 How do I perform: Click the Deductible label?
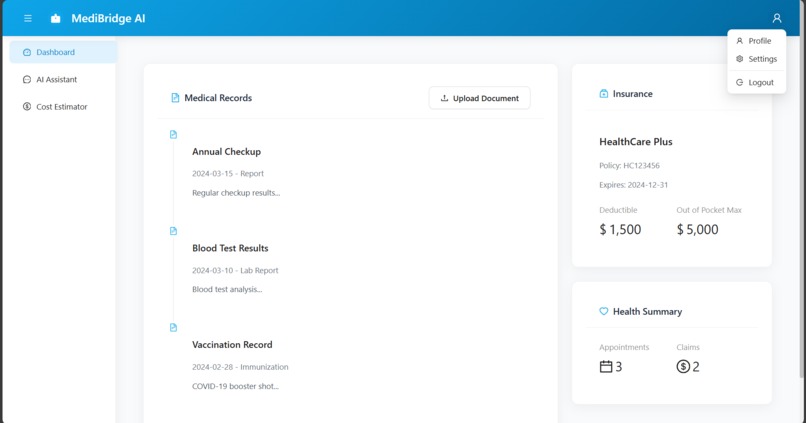pos(618,210)
